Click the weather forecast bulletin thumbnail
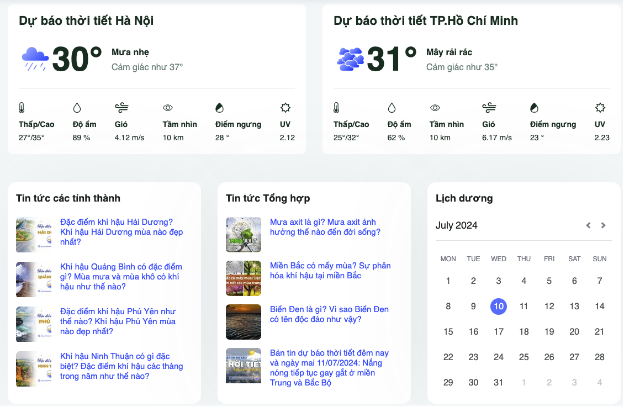 (x=244, y=366)
